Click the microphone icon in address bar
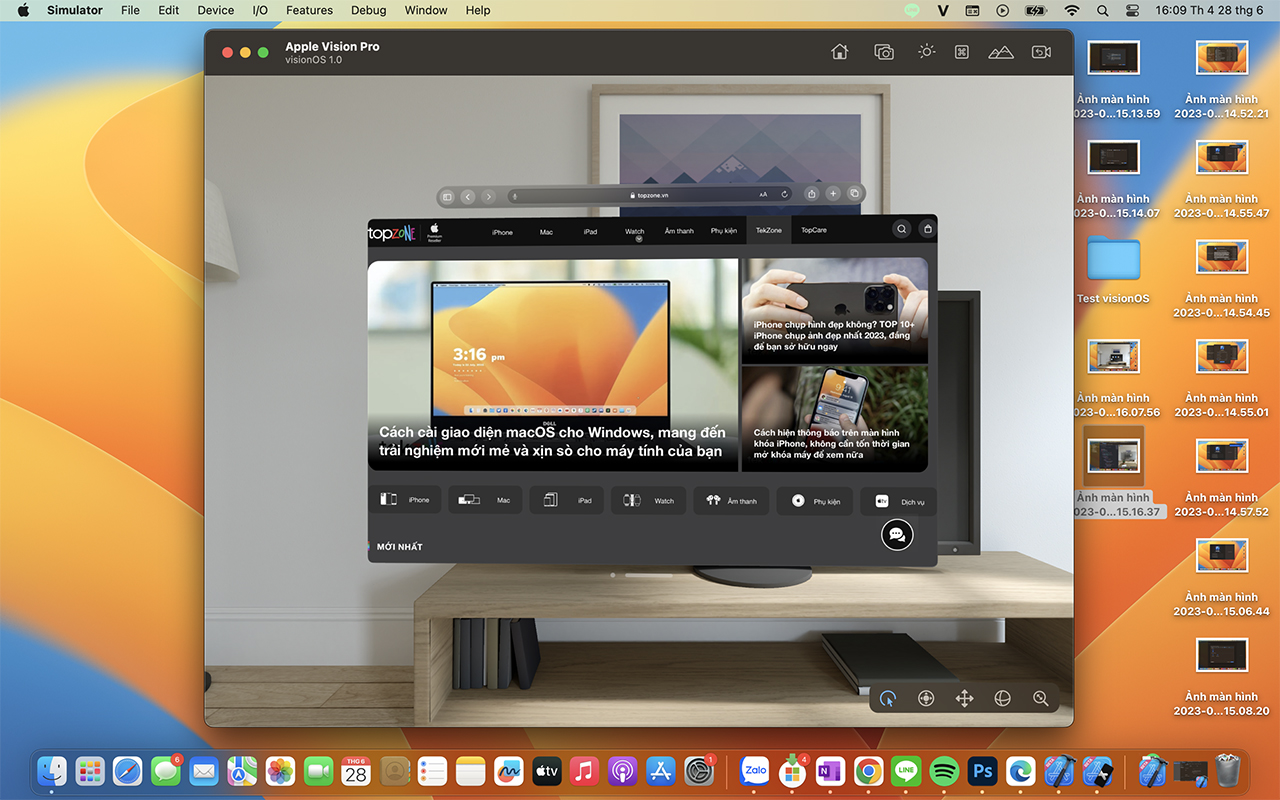 [514, 196]
